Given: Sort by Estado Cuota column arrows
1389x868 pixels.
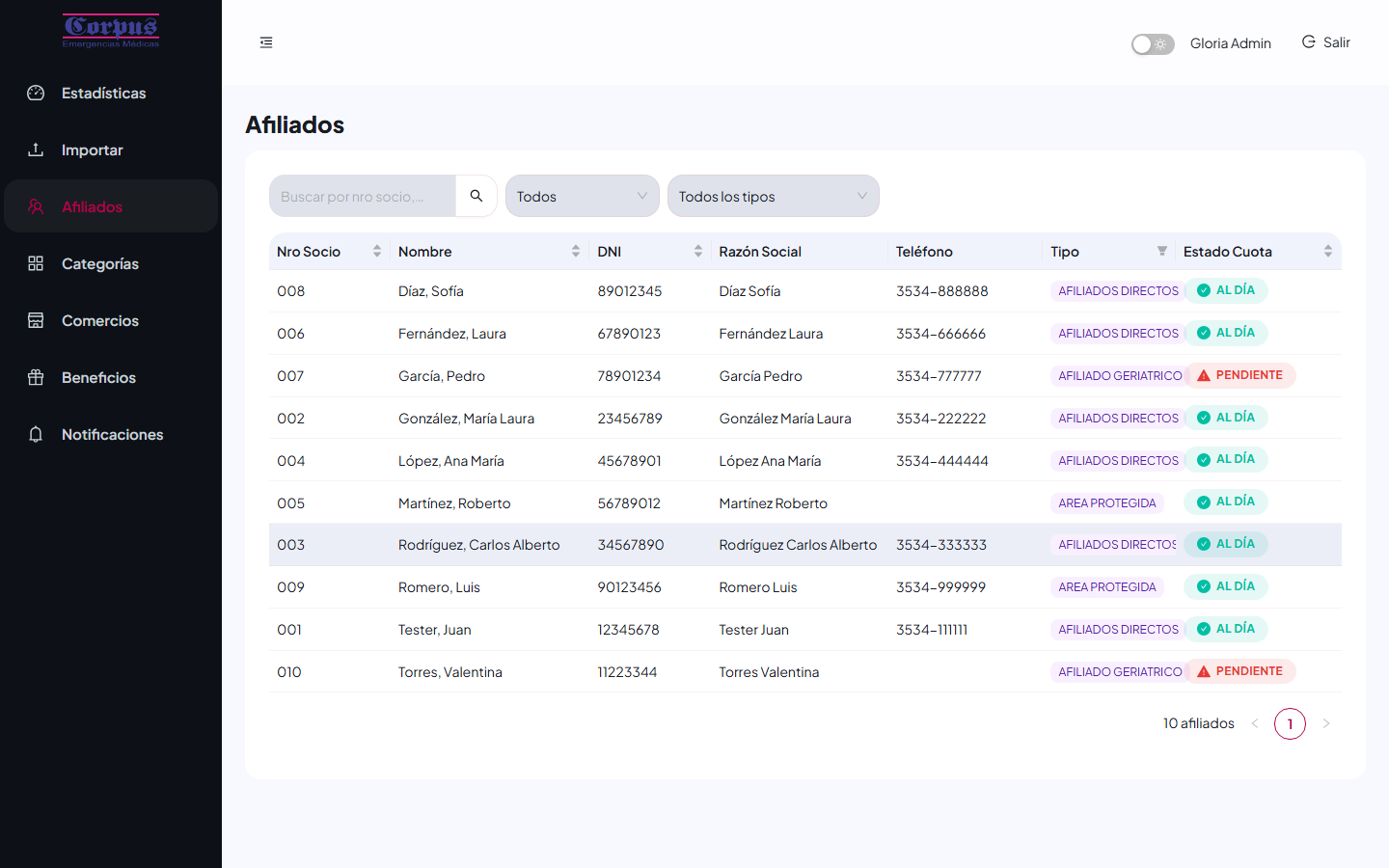Looking at the screenshot, I should click(x=1328, y=252).
